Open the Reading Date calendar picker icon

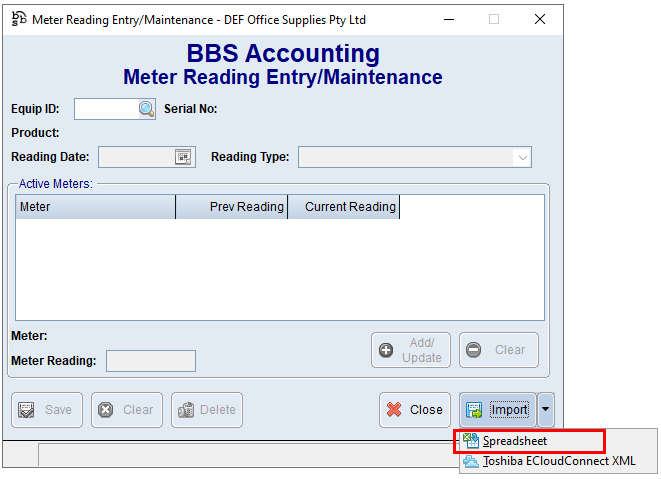(x=183, y=157)
